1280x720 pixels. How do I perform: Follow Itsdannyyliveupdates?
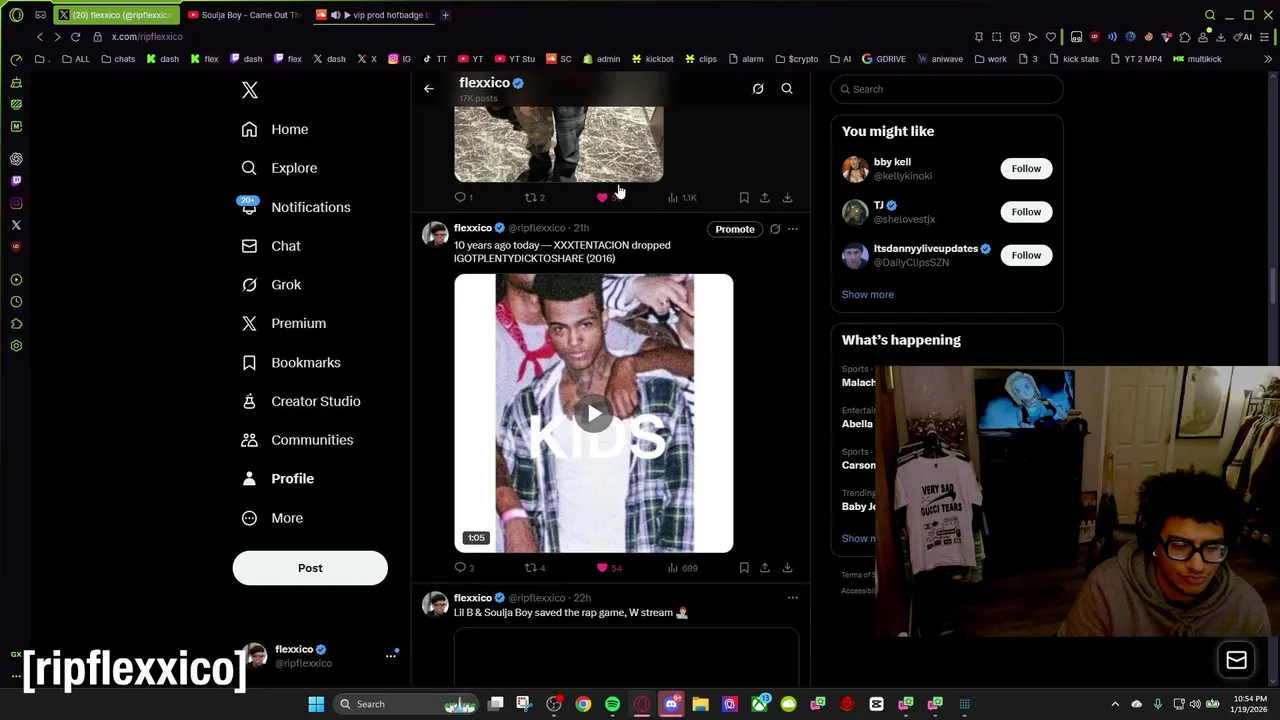pyautogui.click(x=1026, y=255)
